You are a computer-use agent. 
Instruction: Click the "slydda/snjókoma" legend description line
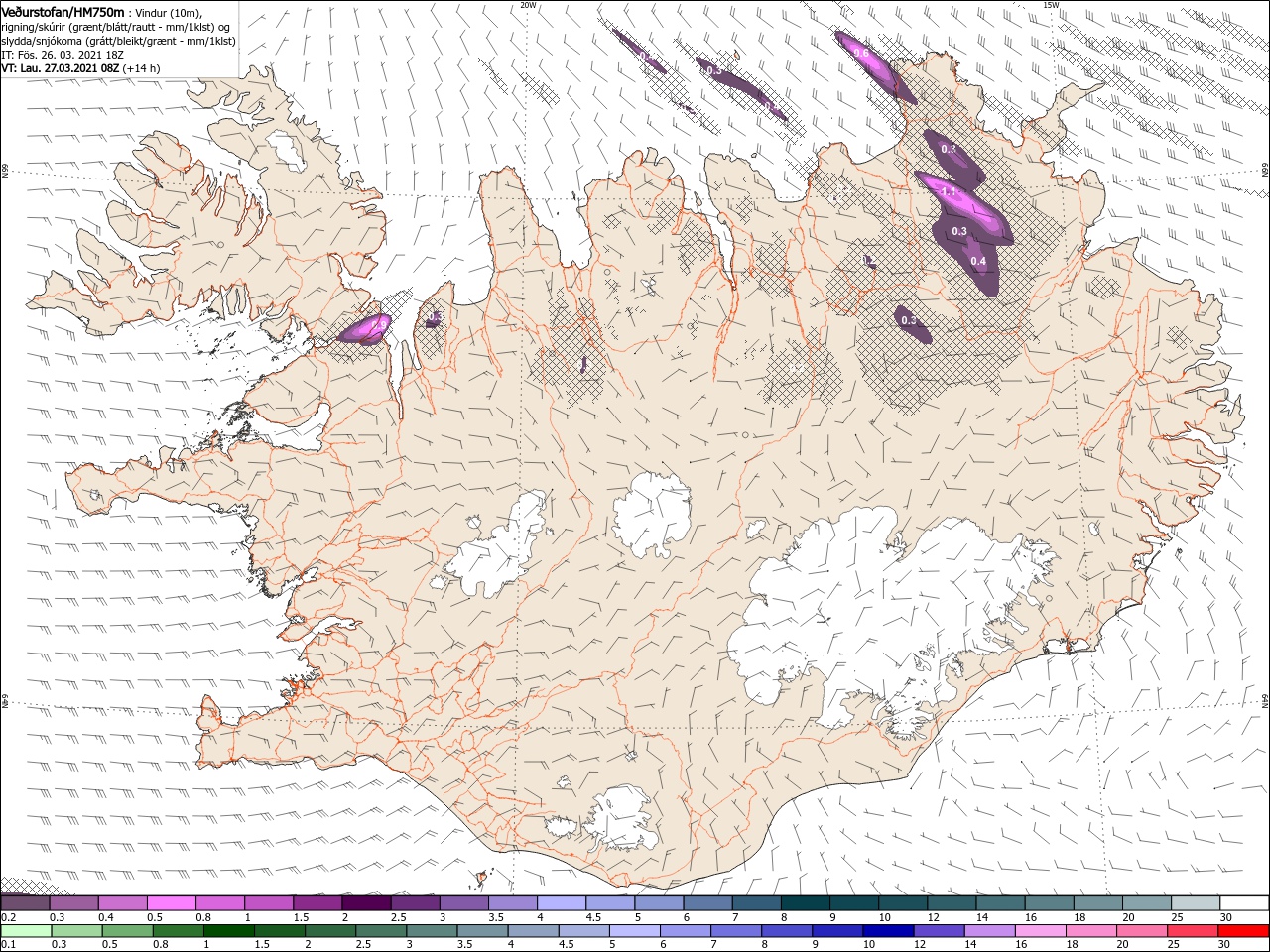117,41
